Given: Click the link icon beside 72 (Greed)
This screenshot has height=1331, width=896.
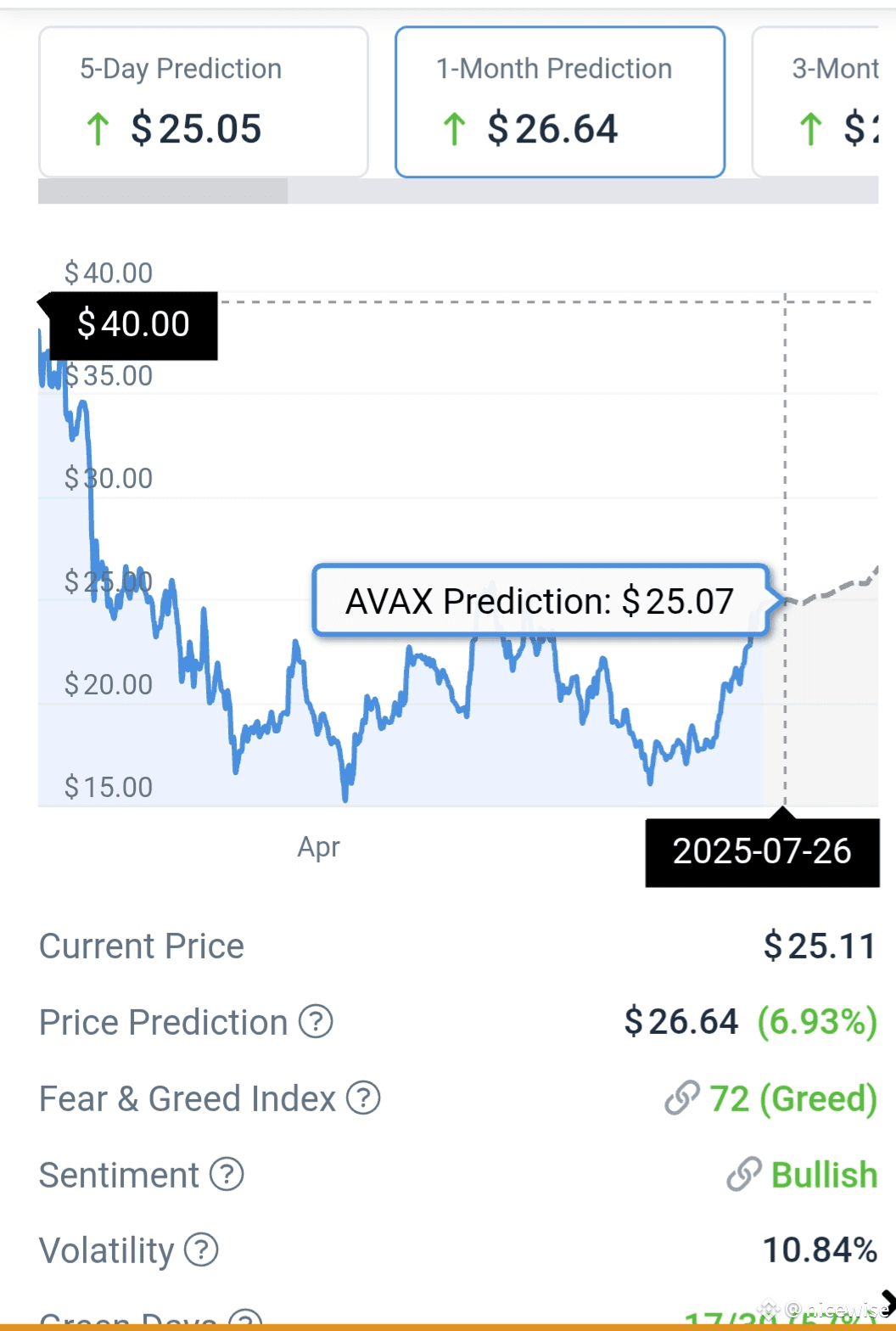Looking at the screenshot, I should [682, 1098].
